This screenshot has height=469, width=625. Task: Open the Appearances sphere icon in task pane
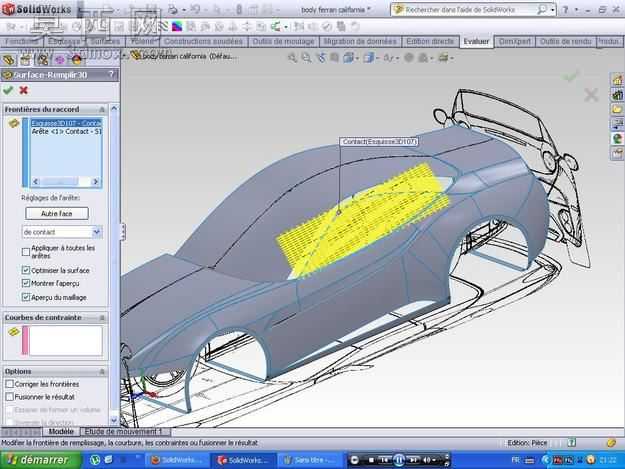(617, 138)
